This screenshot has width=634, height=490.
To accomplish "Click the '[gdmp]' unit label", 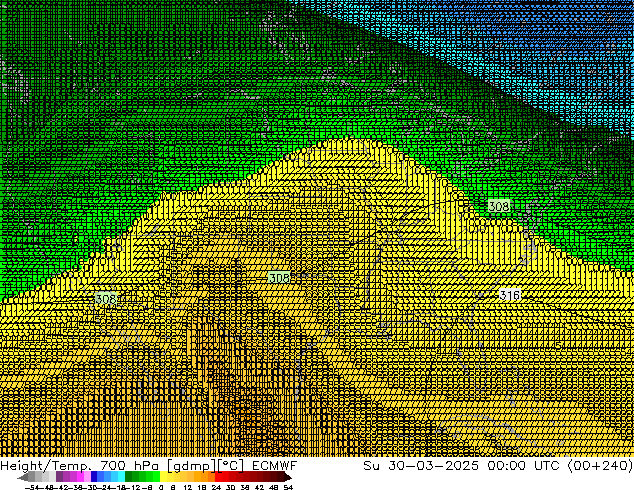I will (191, 466).
